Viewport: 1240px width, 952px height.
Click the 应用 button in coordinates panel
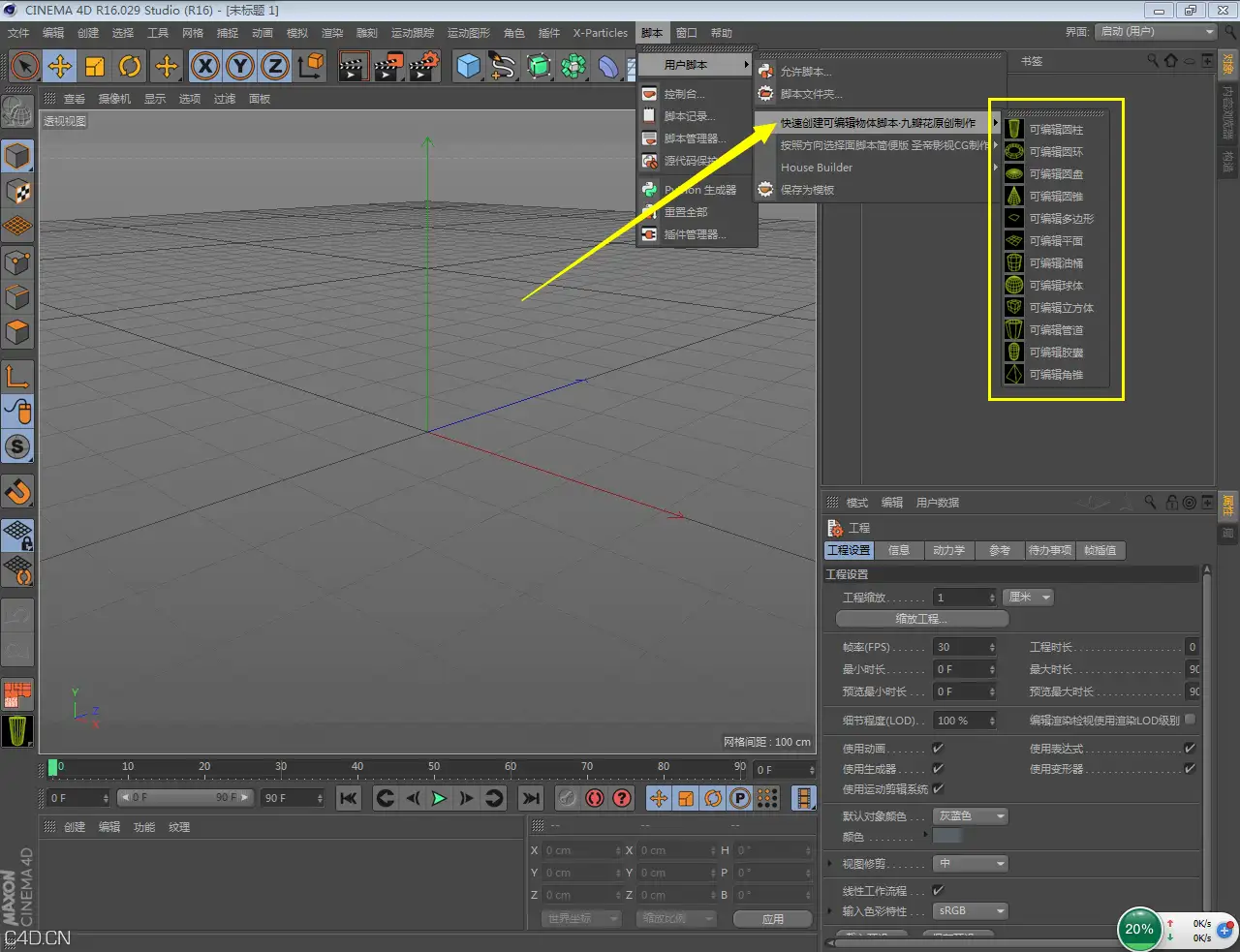pyautogui.click(x=772, y=919)
